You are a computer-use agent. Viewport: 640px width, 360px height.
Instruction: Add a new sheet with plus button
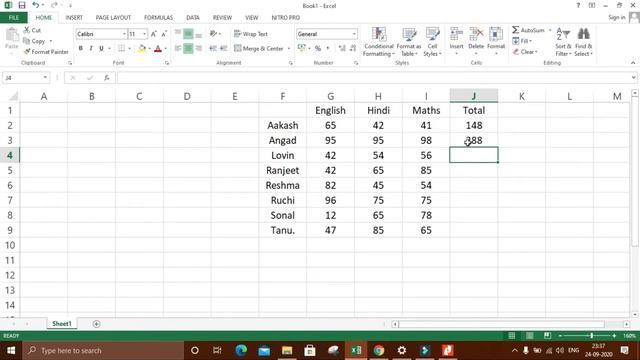click(x=96, y=324)
